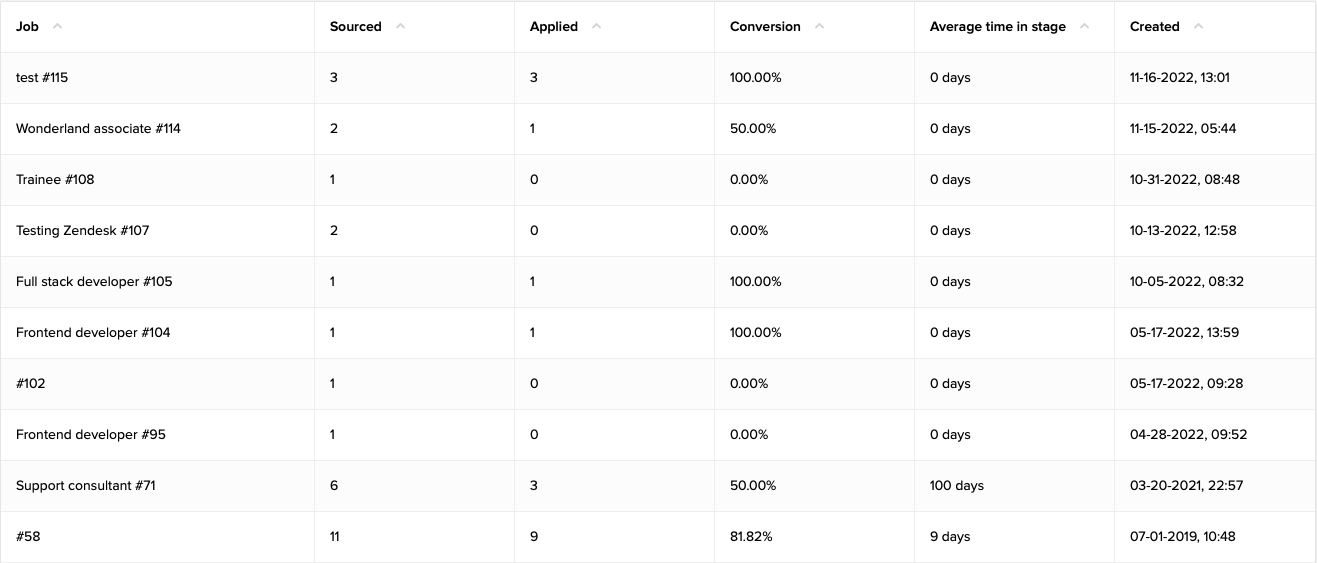This screenshot has height=563, width=1317.
Task: Click sort arrow for Average time in stage
Action: [x=1084, y=27]
